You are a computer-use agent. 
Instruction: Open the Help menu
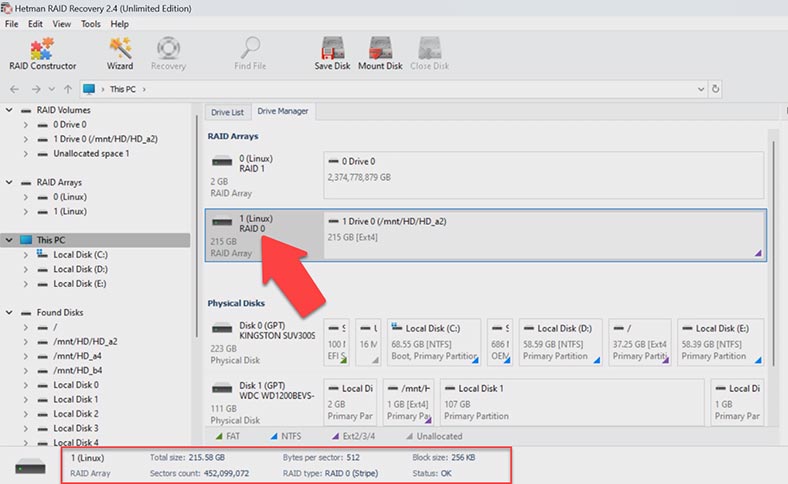[120, 24]
